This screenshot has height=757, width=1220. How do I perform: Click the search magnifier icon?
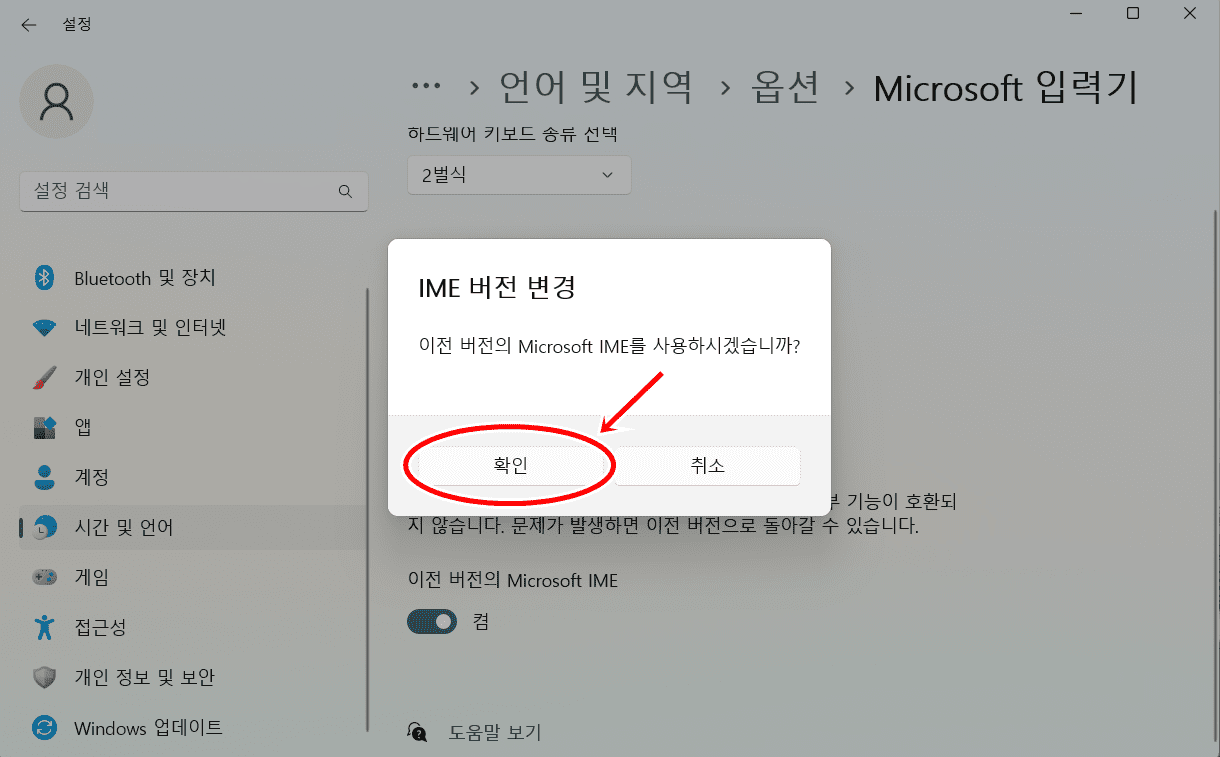click(345, 191)
